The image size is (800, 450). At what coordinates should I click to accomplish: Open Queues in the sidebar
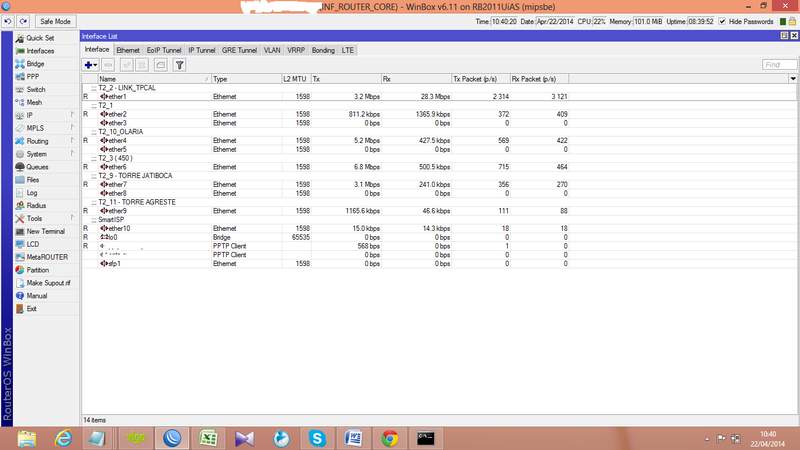[x=37, y=167]
